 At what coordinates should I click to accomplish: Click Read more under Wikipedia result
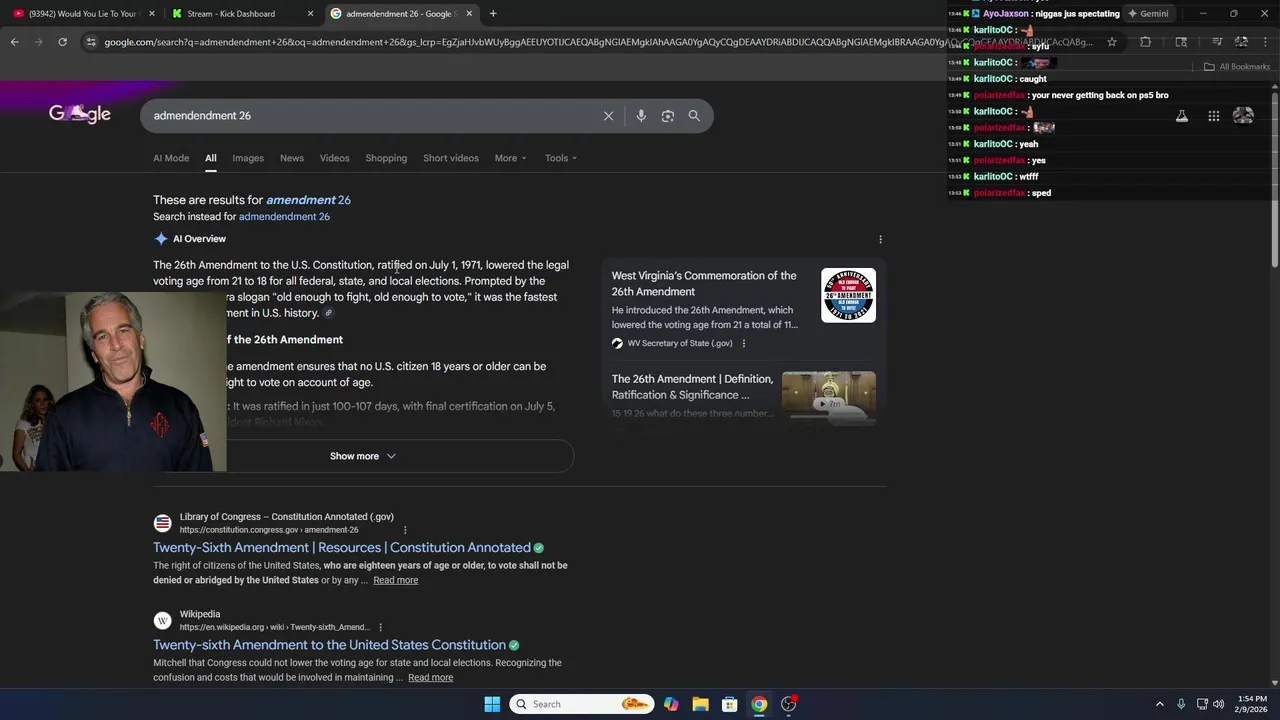point(430,678)
